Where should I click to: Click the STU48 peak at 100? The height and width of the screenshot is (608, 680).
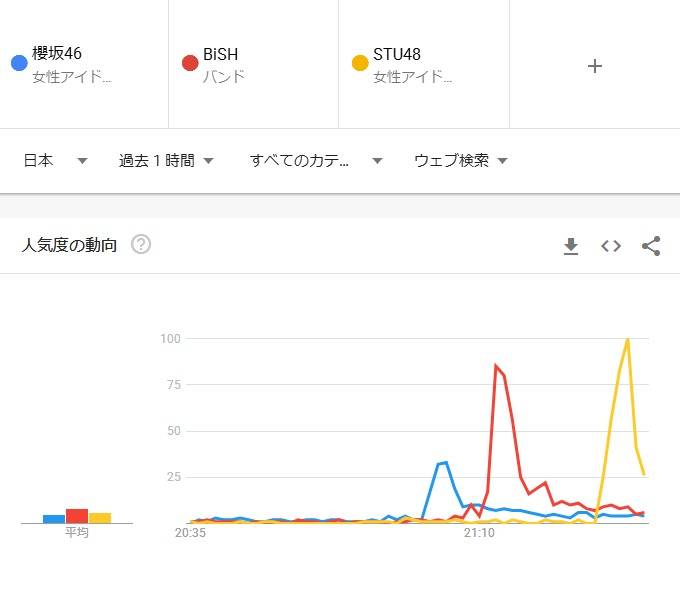pos(627,340)
